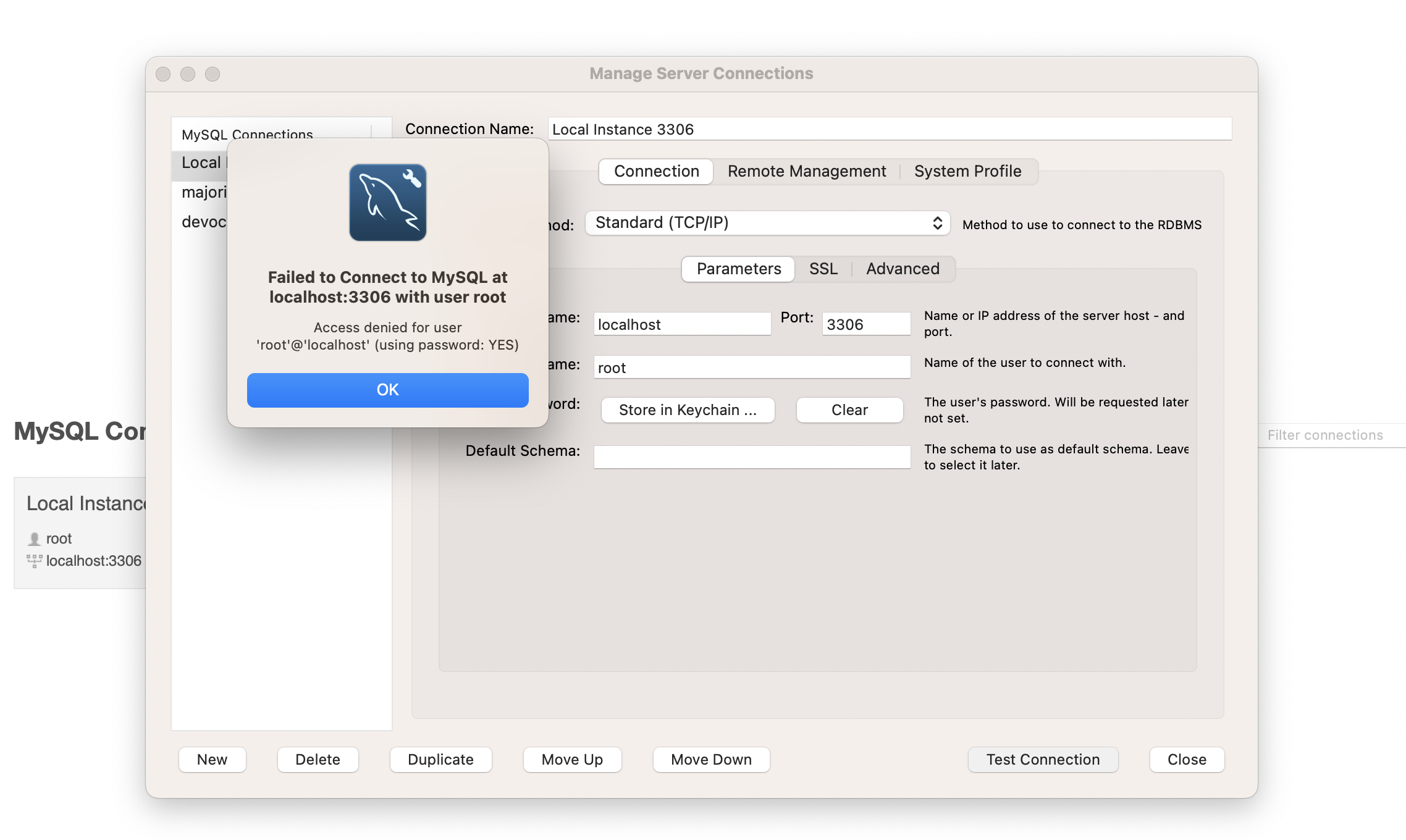Switch to the Remote Management tab
Image resolution: width=1406 pixels, height=840 pixels.
point(806,171)
